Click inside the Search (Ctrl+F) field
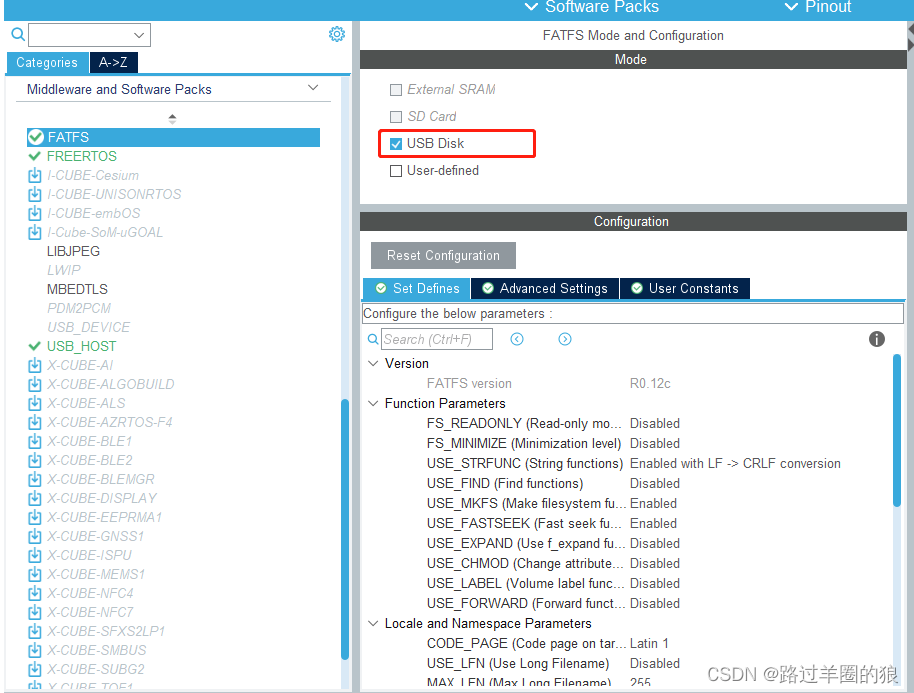The height and width of the screenshot is (693, 914). [x=435, y=339]
